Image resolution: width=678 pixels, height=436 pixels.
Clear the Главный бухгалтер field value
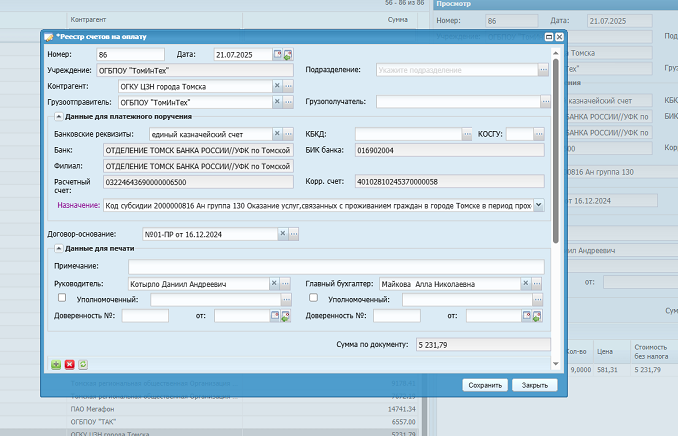point(526,283)
